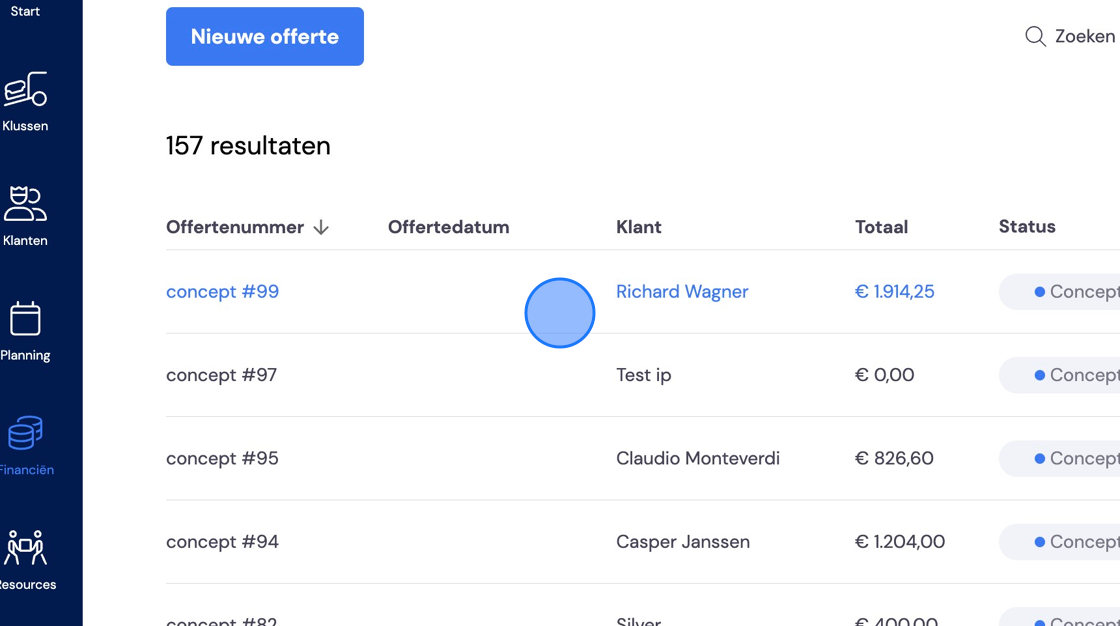Click the Nieuwe offerte button
Image resolution: width=1120 pixels, height=626 pixels.
tap(265, 36)
